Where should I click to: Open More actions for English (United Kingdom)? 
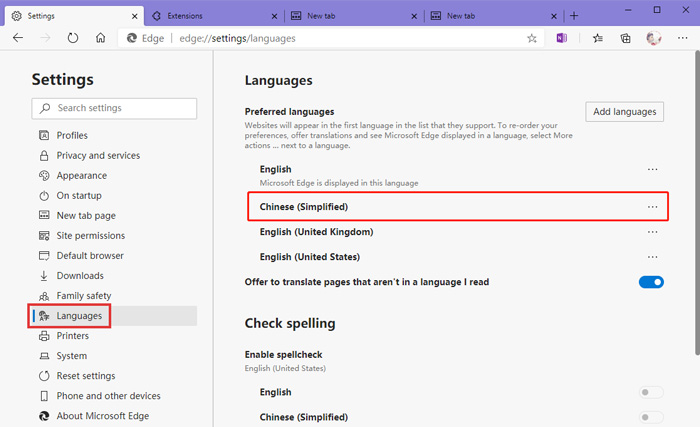(652, 232)
